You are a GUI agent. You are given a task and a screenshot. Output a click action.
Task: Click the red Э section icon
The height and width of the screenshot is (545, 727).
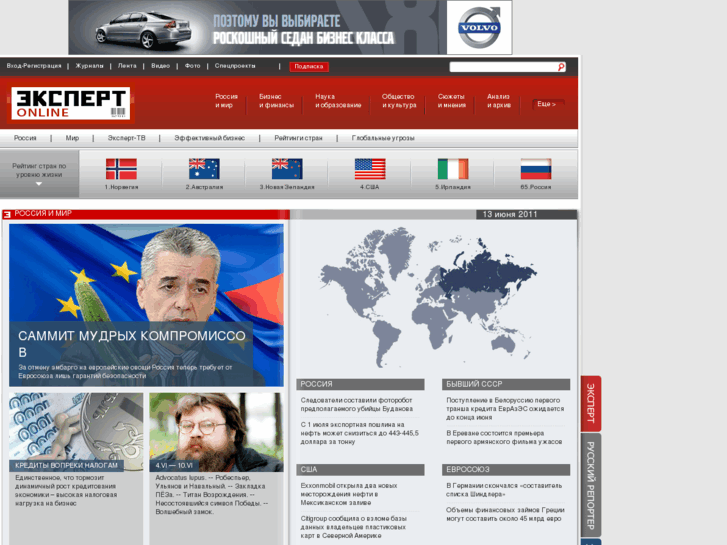(7, 214)
